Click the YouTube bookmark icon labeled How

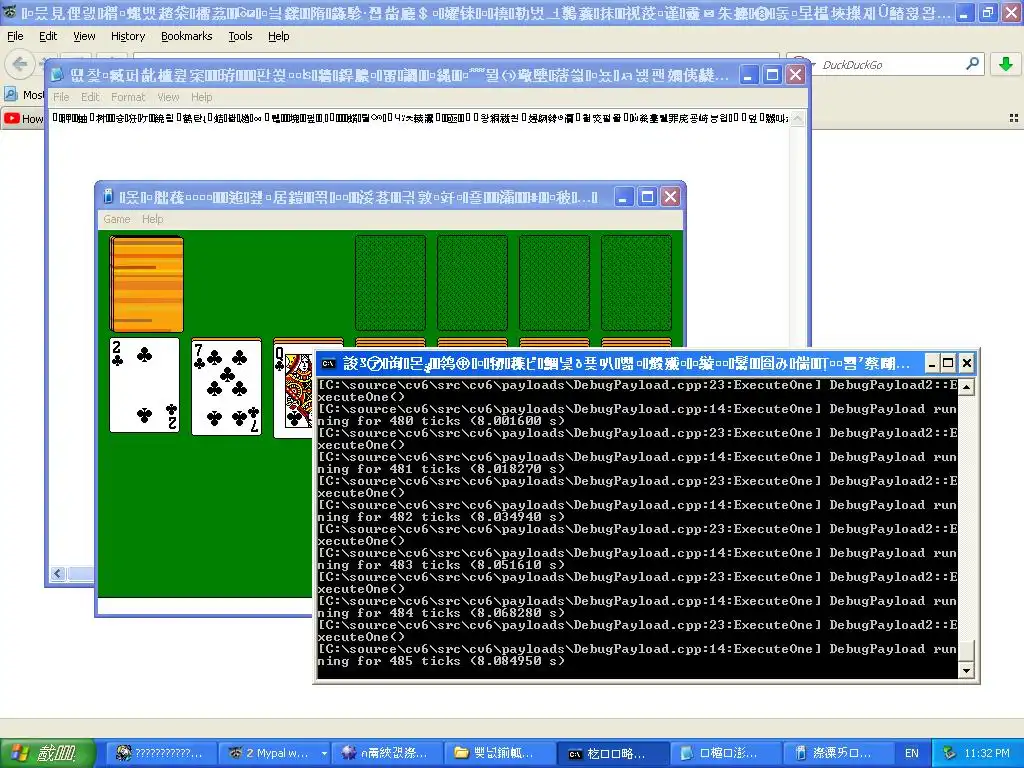click(x=12, y=118)
